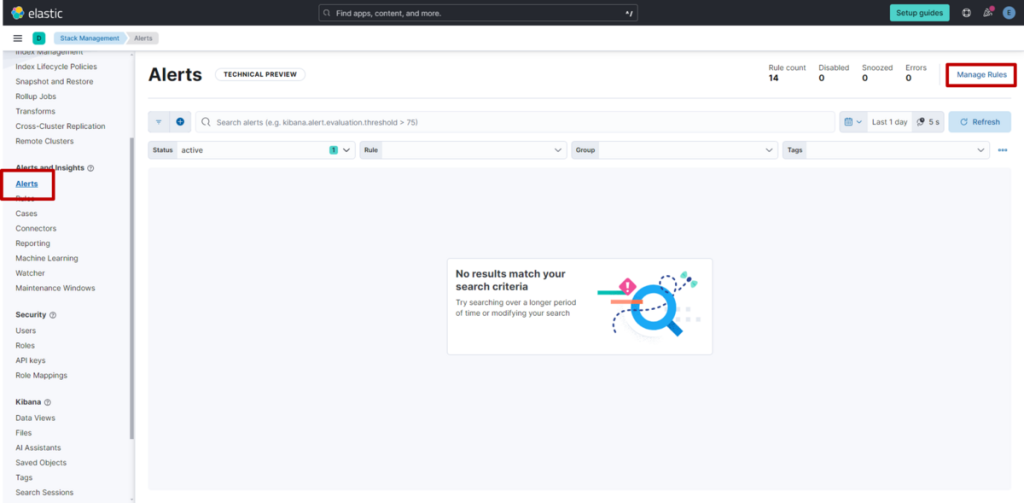Select Machine Learning in sidebar
This screenshot has height=503, width=1024.
(46, 258)
